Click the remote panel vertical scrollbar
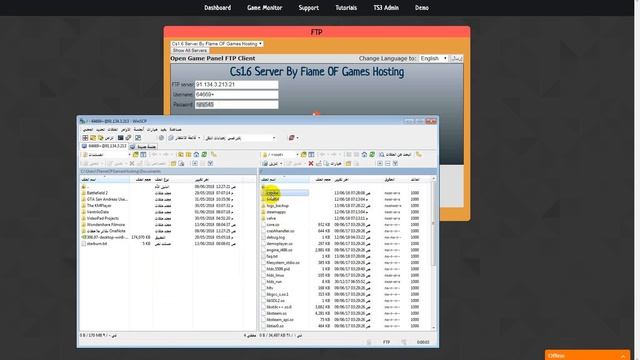This screenshot has width=640, height=360. [x=434, y=253]
